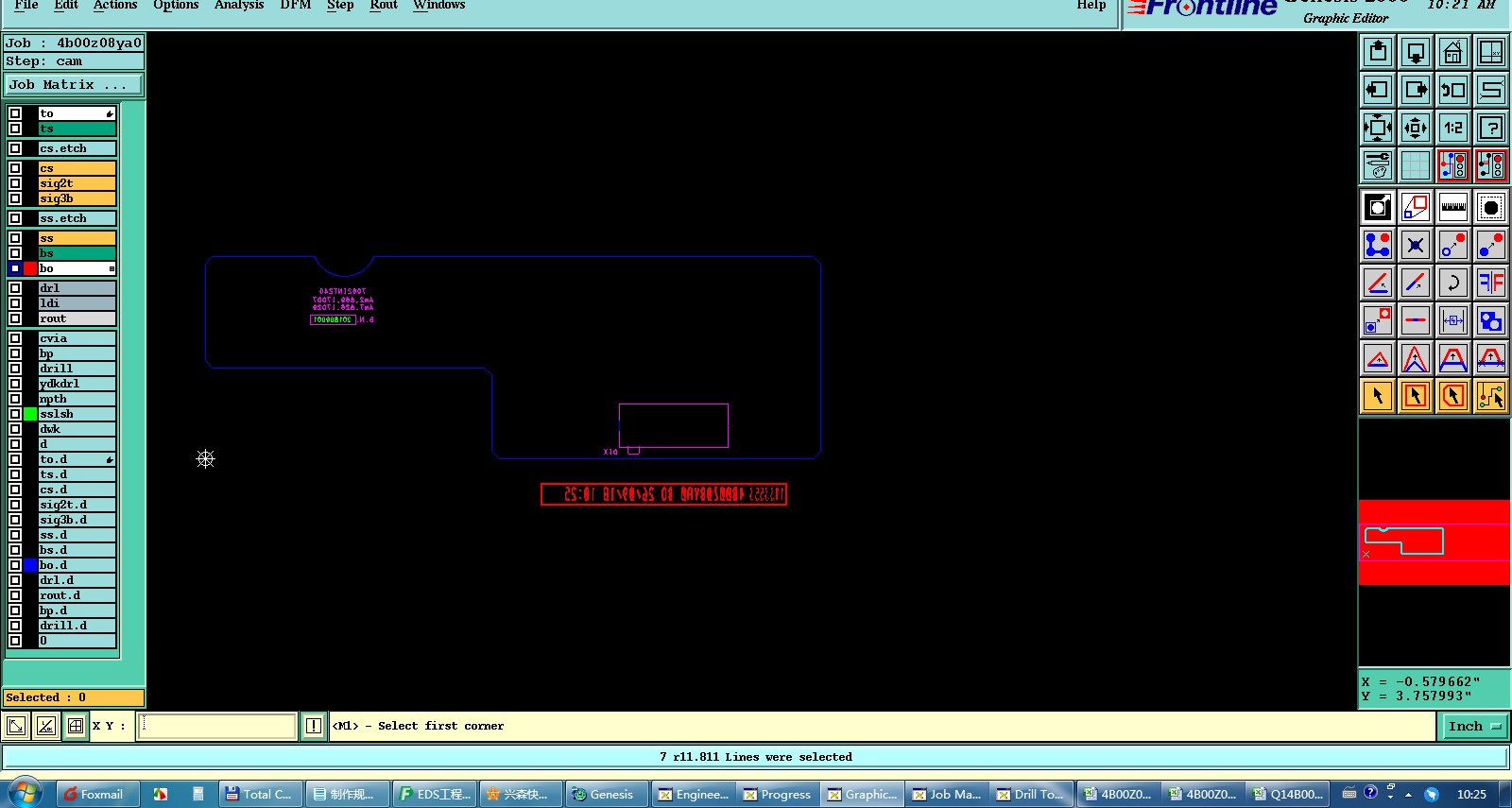Screen dimensions: 1512x808
Task: Toggle display checkbox for layer cs.etch
Action: pos(15,148)
